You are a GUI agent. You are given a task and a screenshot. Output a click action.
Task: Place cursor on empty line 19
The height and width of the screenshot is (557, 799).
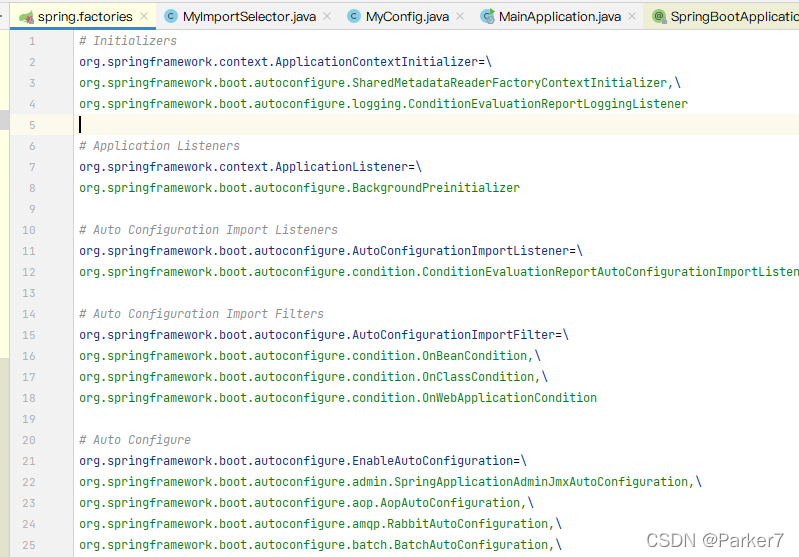pos(436,419)
